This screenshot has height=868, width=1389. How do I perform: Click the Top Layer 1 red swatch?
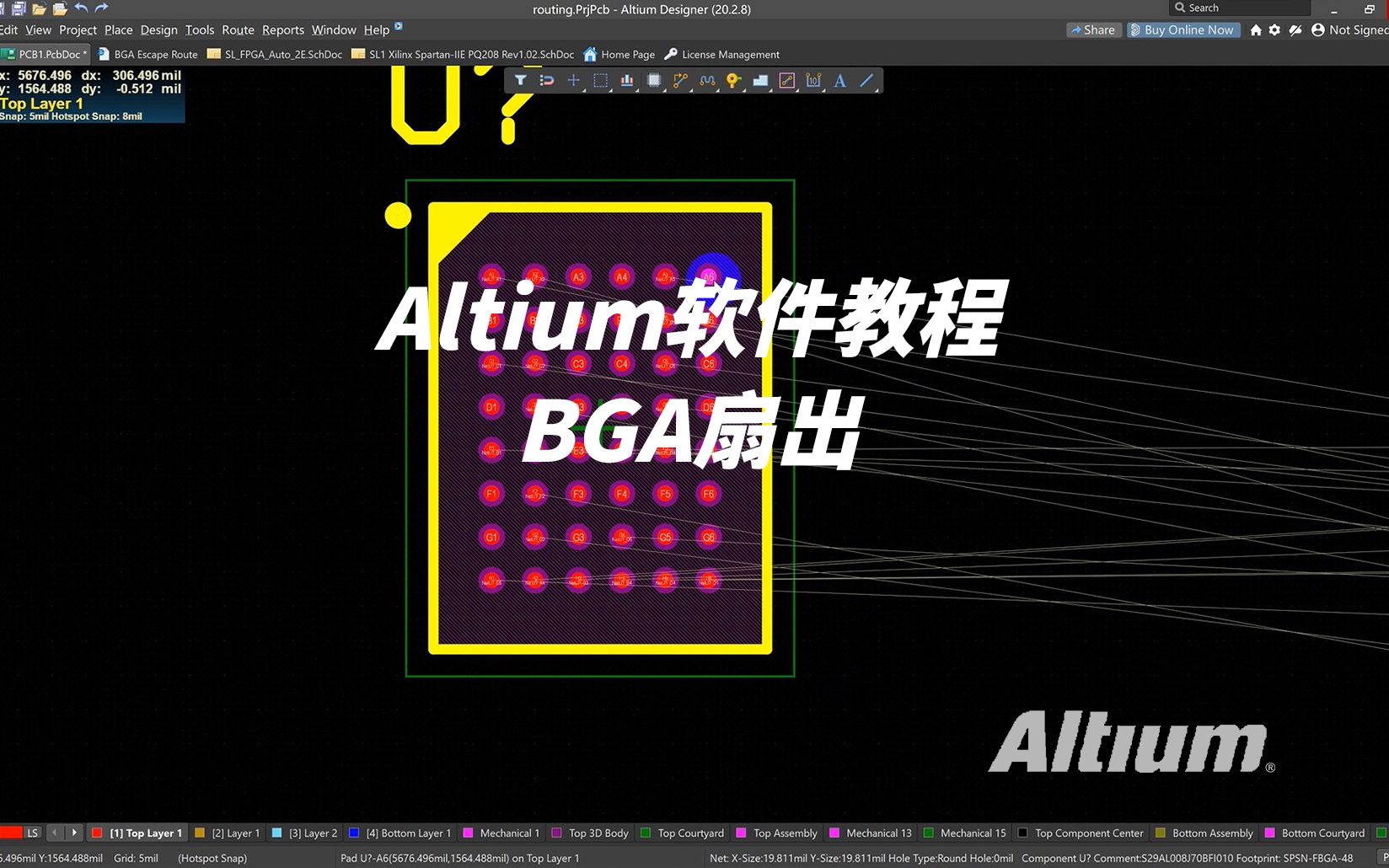pos(97,833)
